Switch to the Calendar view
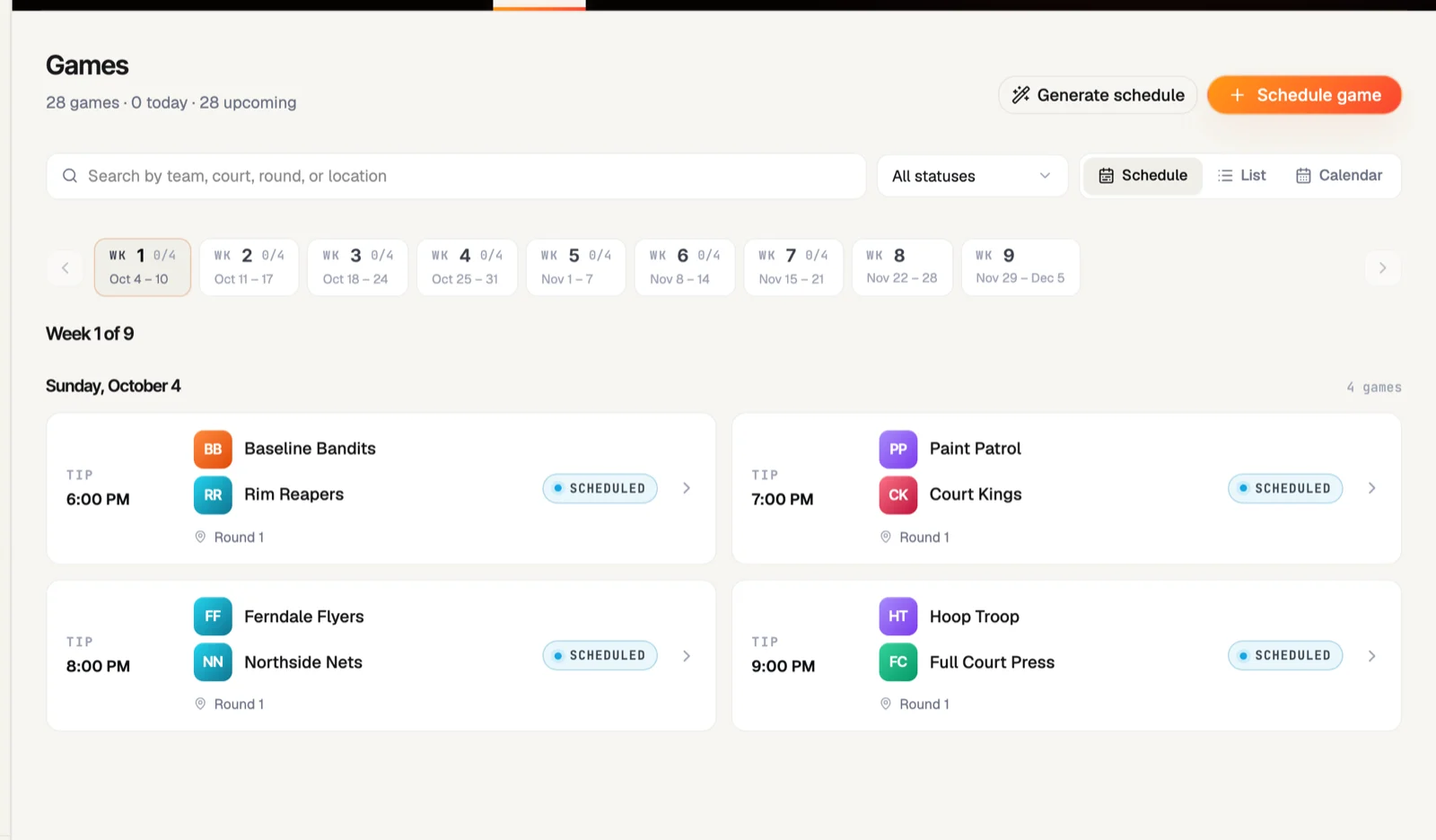The image size is (1436, 840). [x=1338, y=176]
